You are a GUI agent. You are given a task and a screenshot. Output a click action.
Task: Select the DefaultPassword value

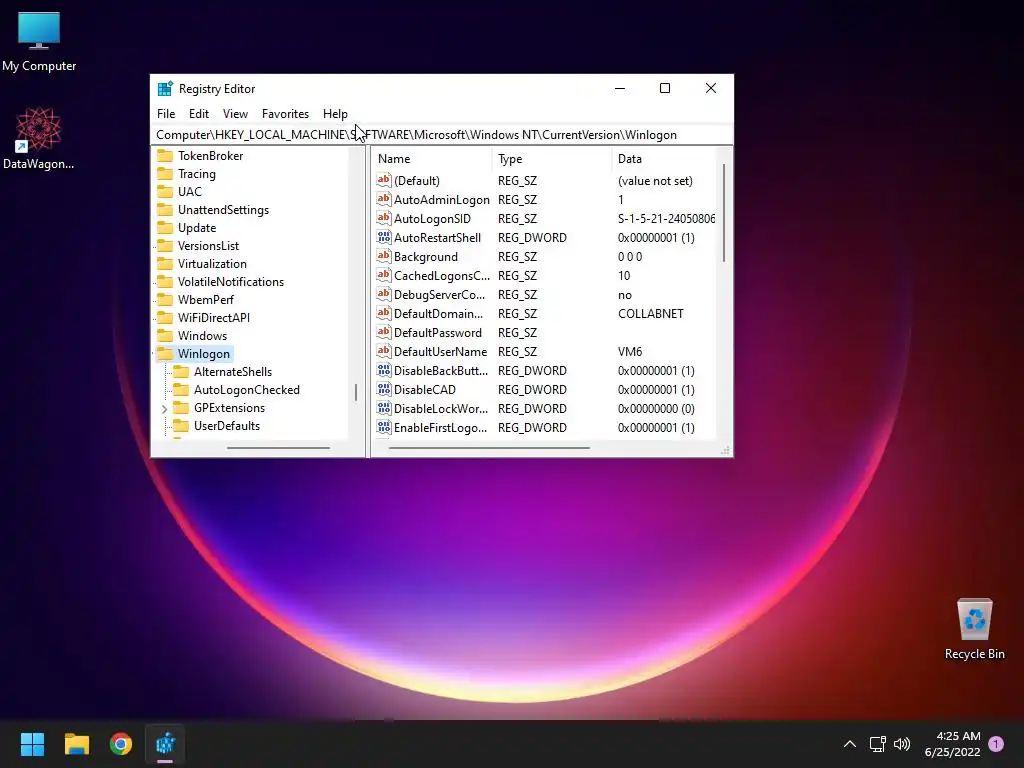click(438, 332)
